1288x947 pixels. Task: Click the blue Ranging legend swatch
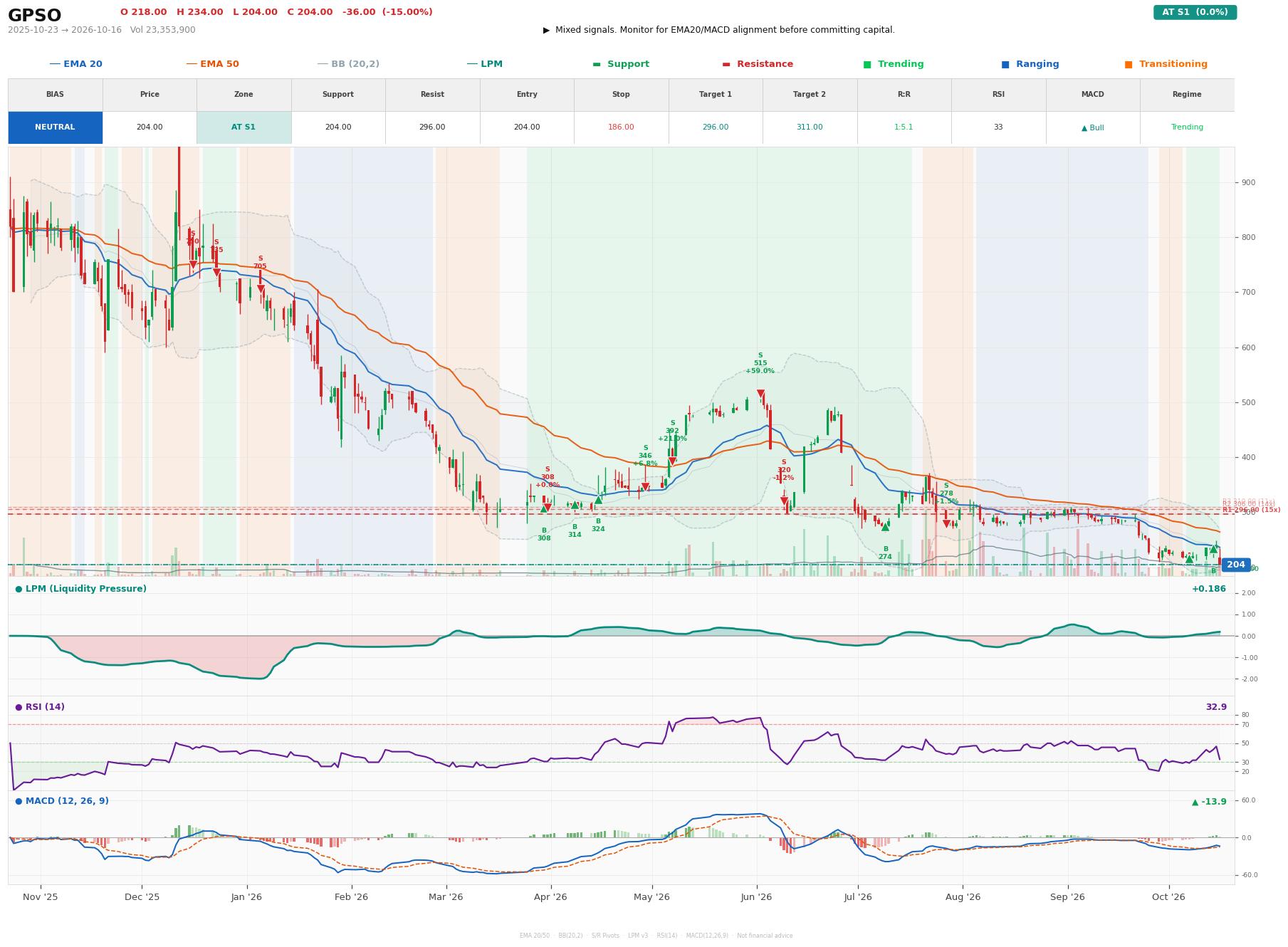[x=1005, y=64]
